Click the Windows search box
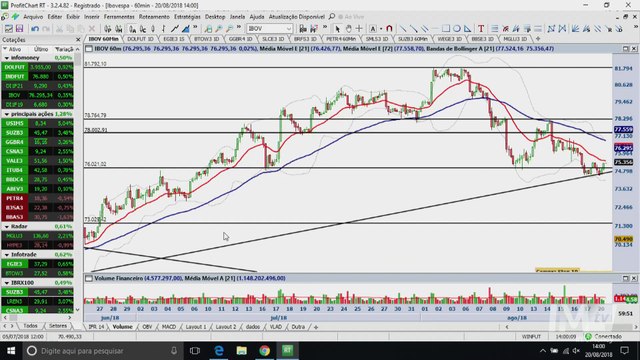 [x=102, y=351]
